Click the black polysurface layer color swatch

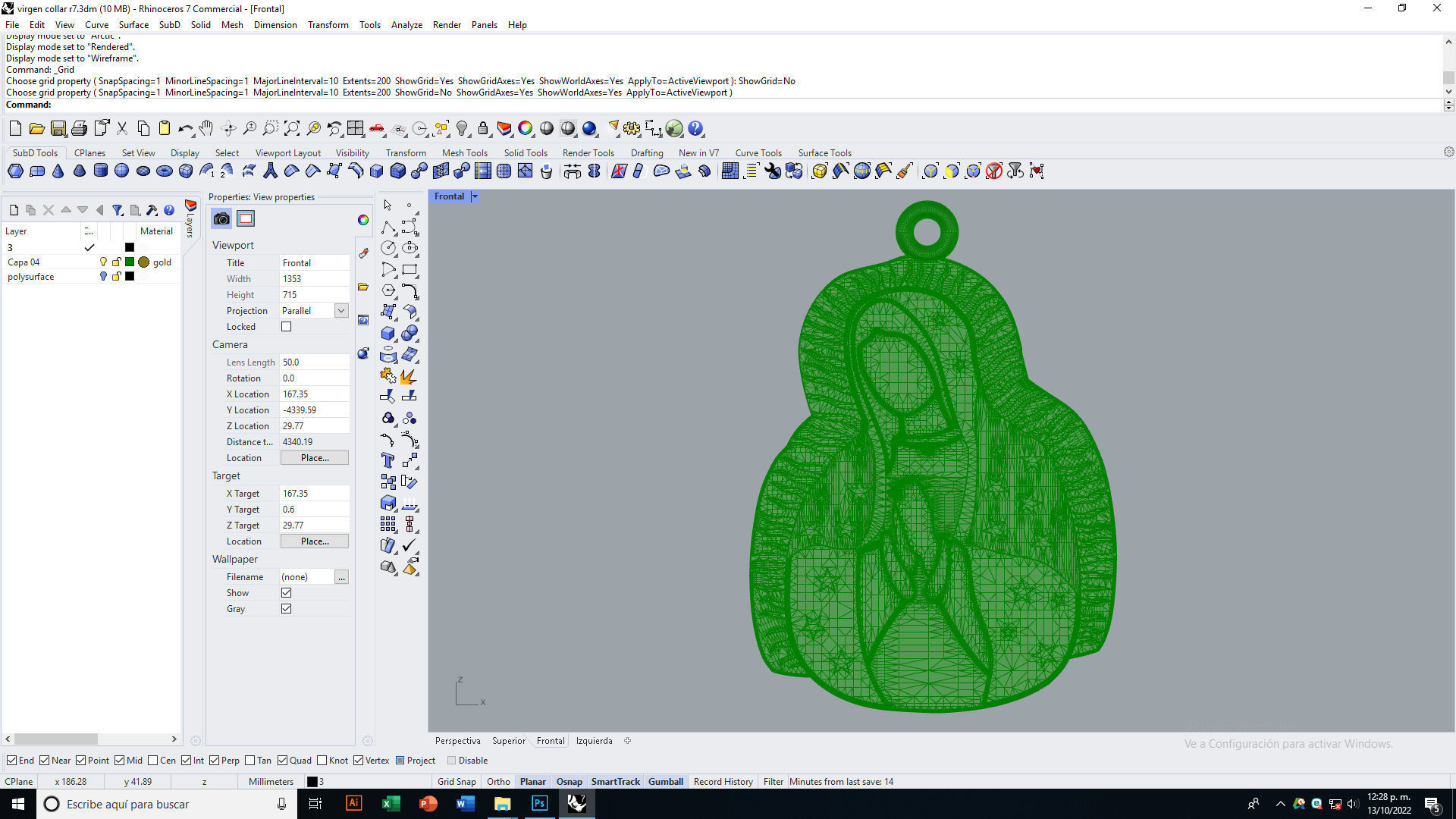[130, 277]
